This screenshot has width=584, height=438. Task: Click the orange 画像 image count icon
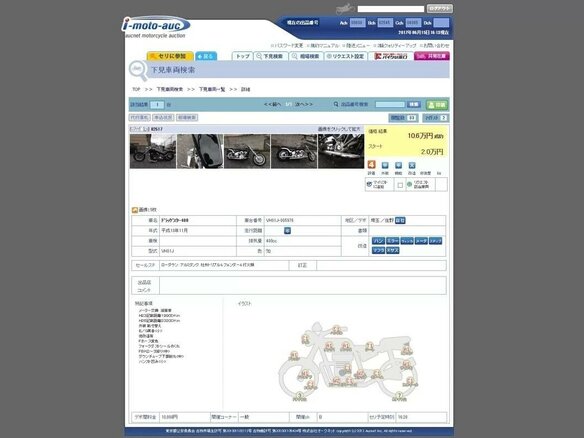click(x=135, y=210)
